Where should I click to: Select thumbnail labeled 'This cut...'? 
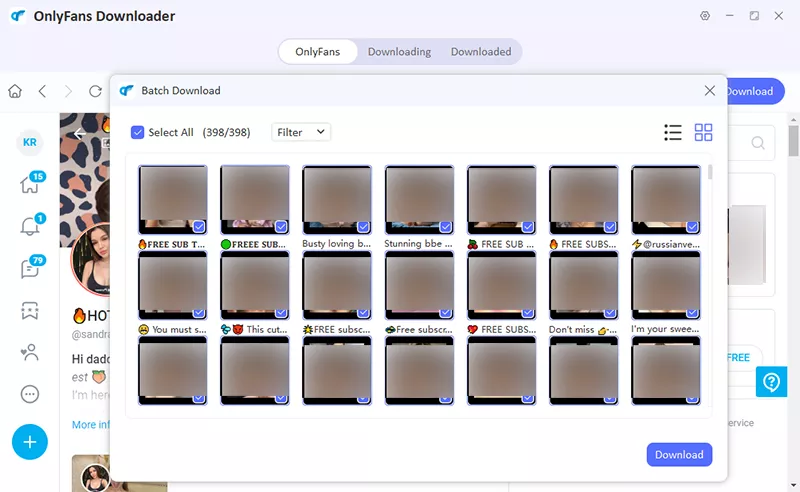(x=255, y=285)
